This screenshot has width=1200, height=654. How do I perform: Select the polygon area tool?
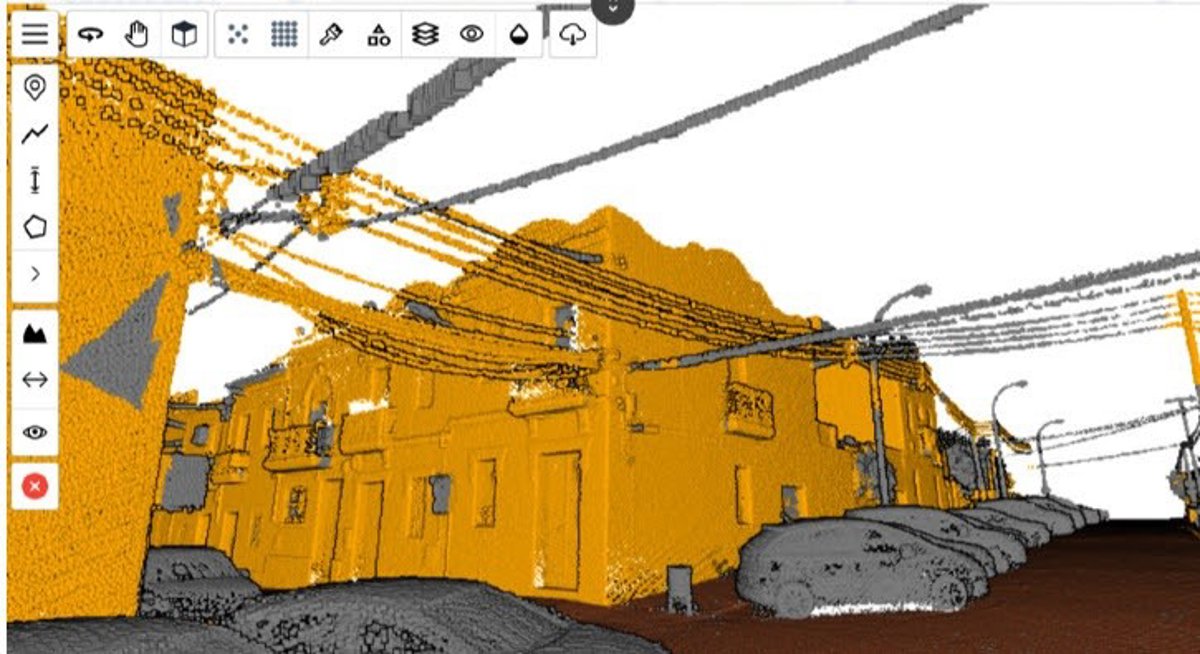coord(35,227)
